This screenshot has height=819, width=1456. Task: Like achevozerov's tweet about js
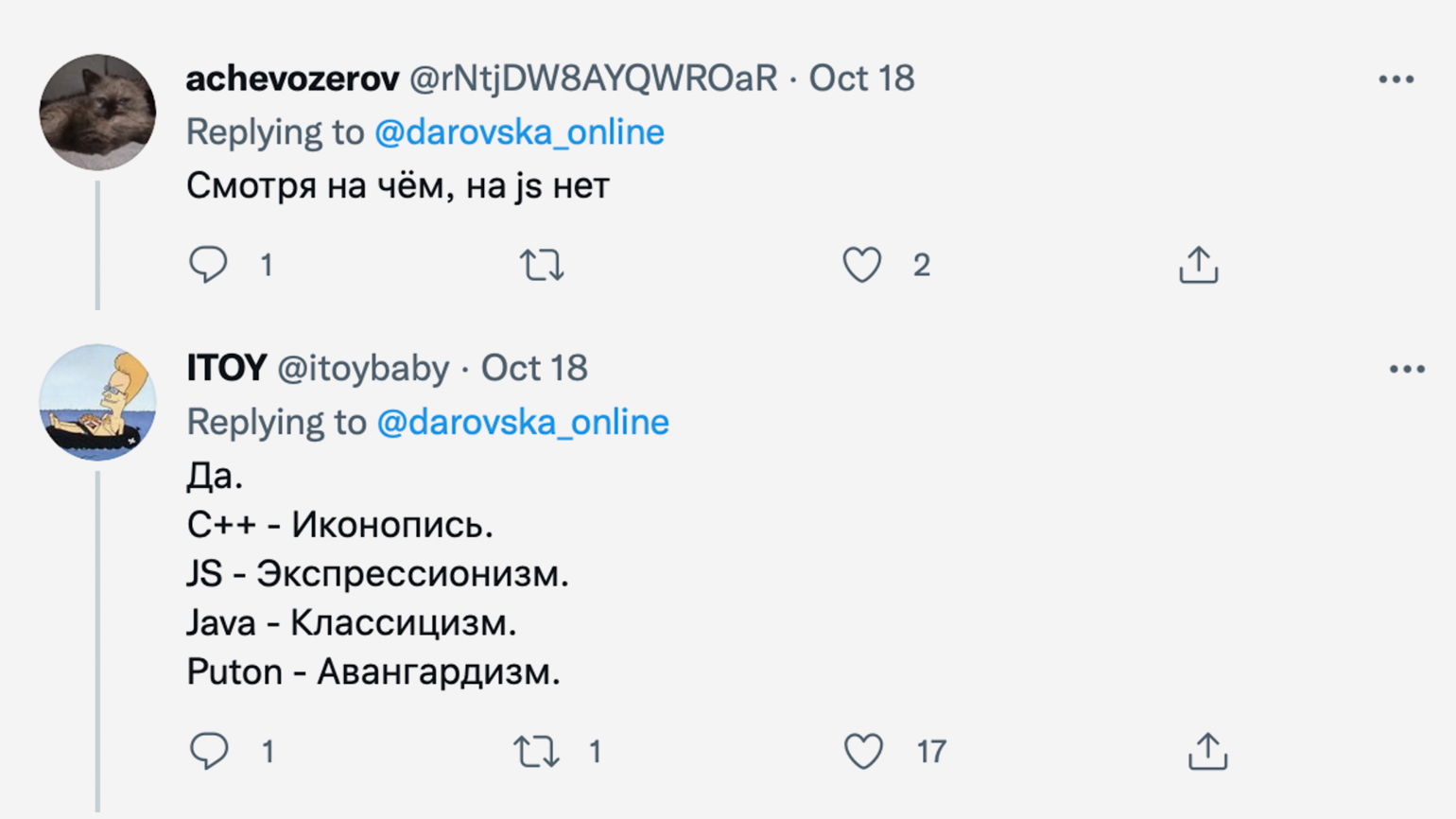[862, 265]
